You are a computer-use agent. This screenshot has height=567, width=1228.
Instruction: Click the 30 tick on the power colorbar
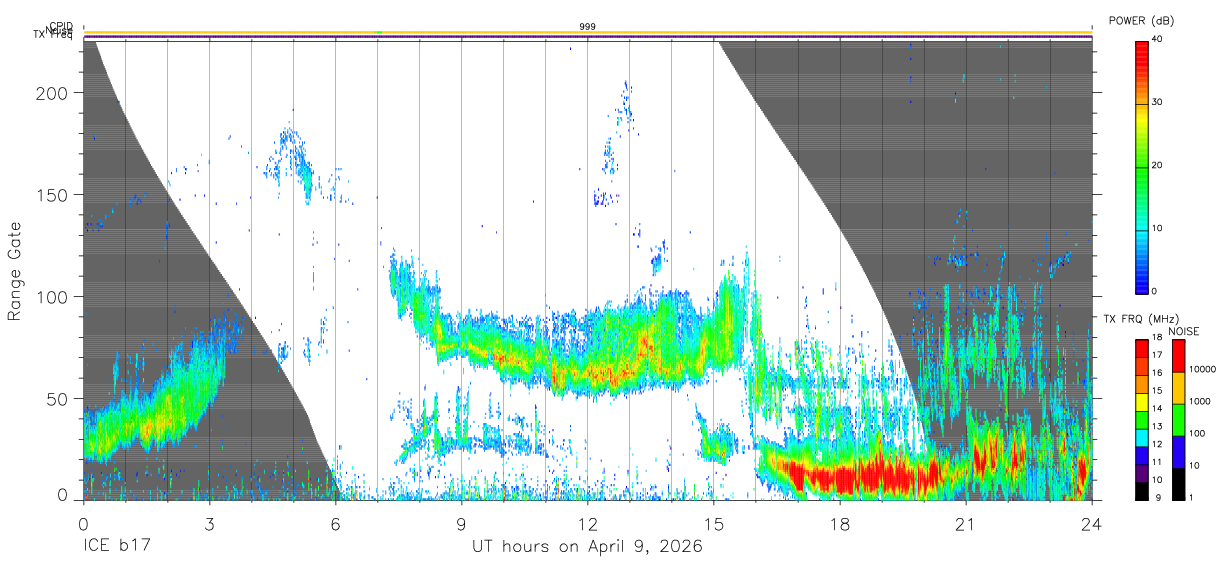(x=1157, y=102)
